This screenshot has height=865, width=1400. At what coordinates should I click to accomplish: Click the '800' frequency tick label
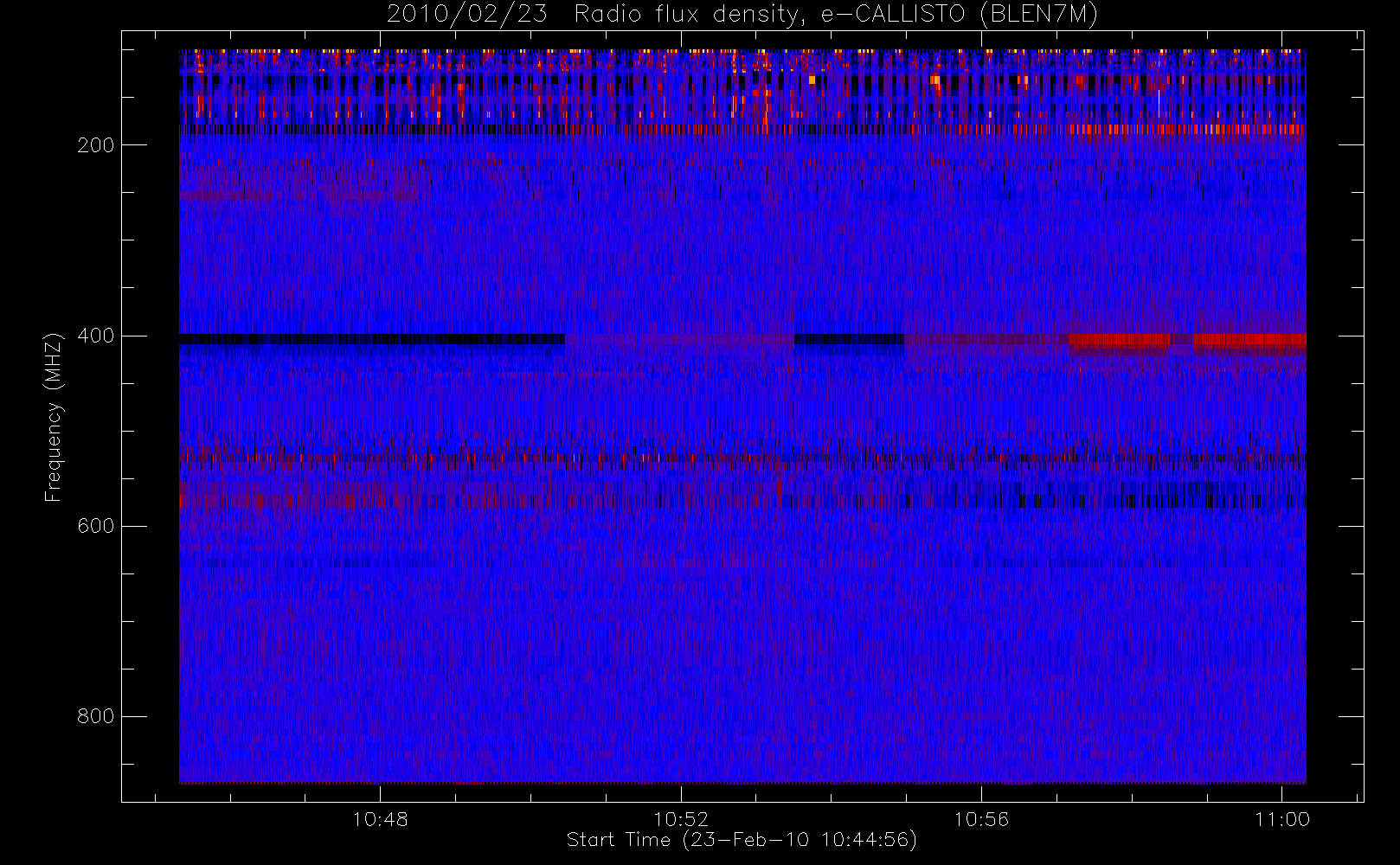(x=95, y=716)
